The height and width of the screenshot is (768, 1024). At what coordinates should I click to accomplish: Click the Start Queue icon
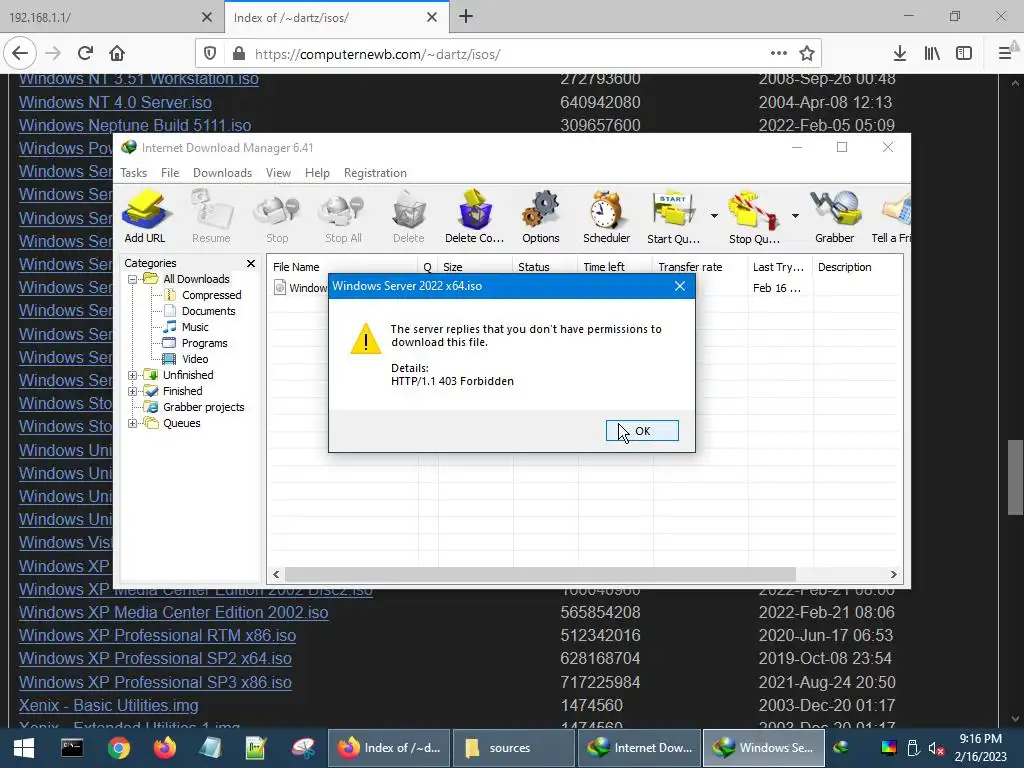pos(673,216)
